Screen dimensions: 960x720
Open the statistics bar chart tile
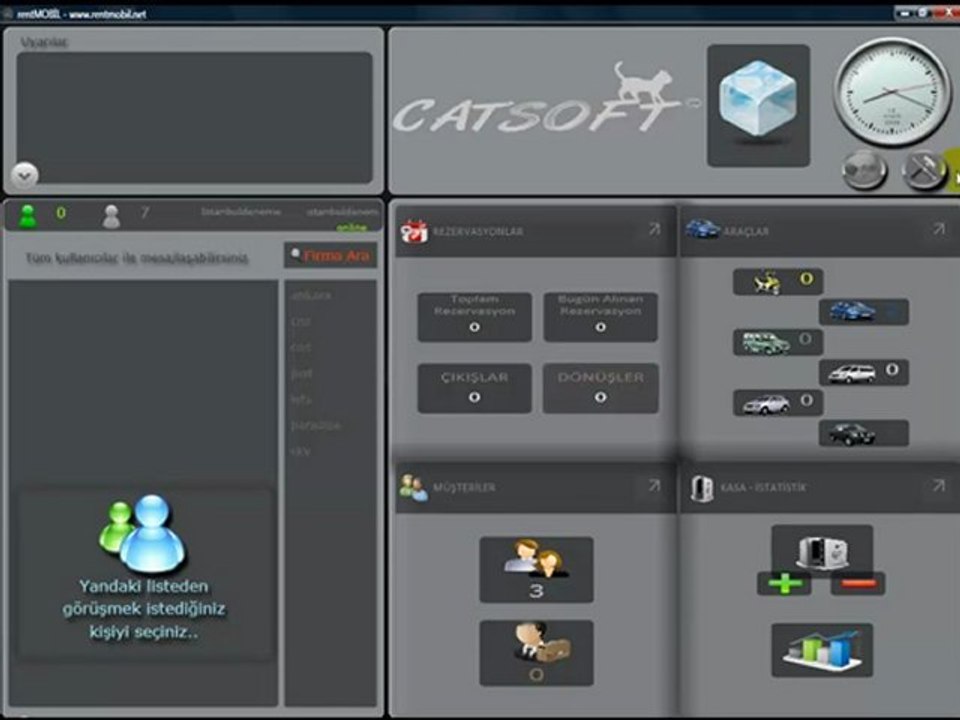[822, 650]
